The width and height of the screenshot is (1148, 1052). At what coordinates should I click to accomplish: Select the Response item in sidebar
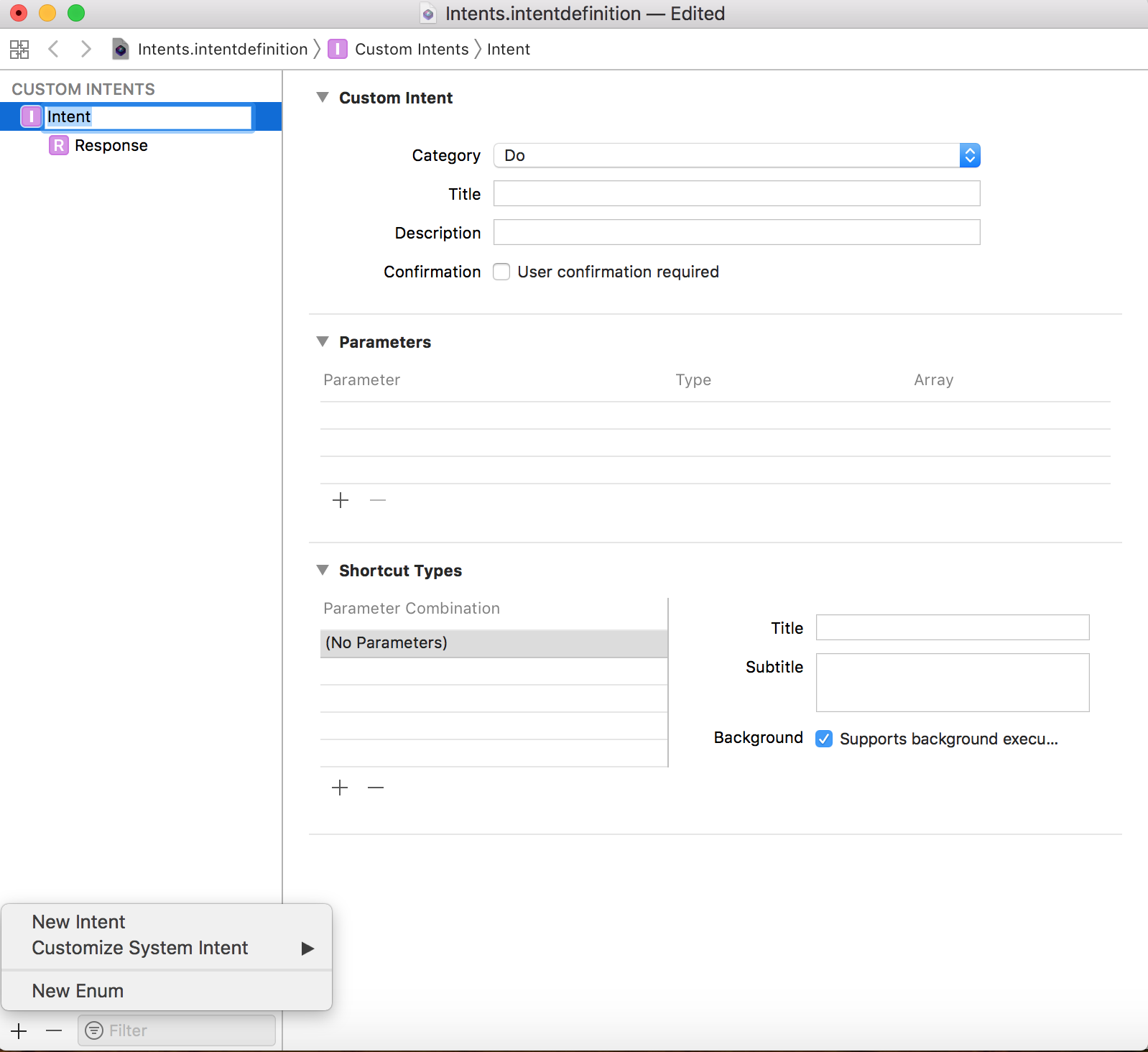coord(111,145)
